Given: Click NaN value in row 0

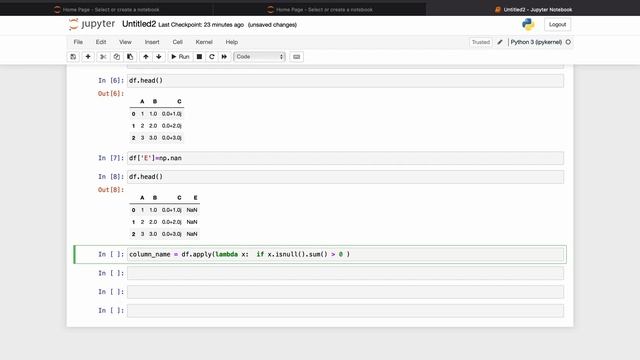Looking at the screenshot, I should pos(192,210).
